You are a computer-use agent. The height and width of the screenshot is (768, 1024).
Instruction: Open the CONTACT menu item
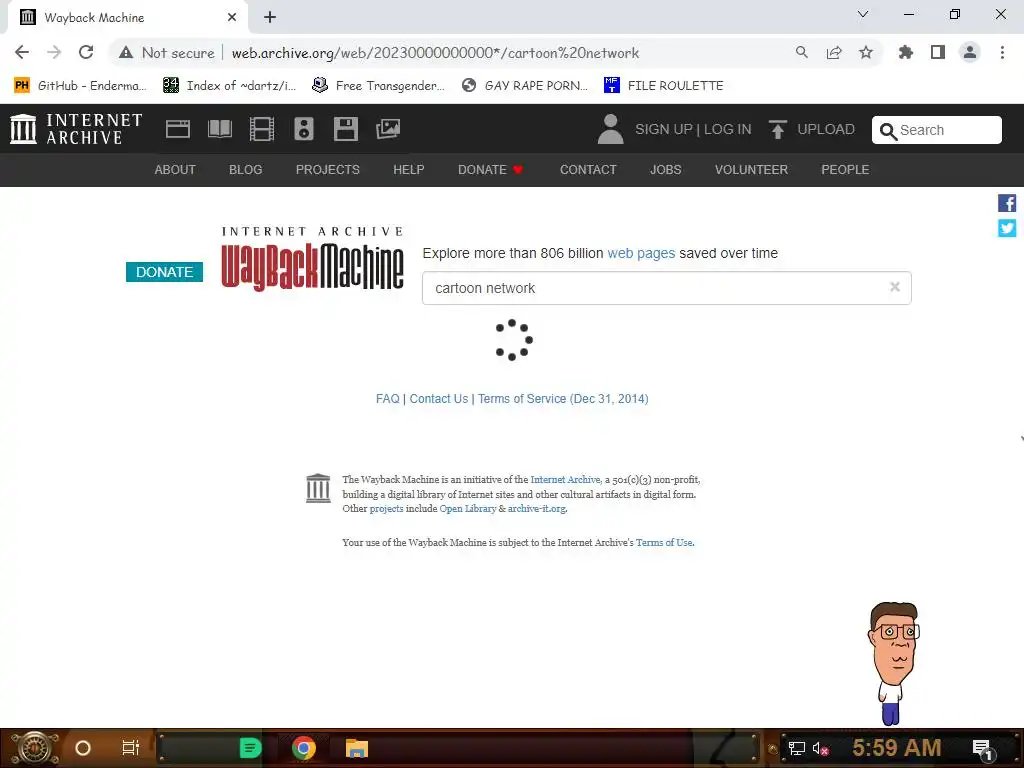point(588,170)
